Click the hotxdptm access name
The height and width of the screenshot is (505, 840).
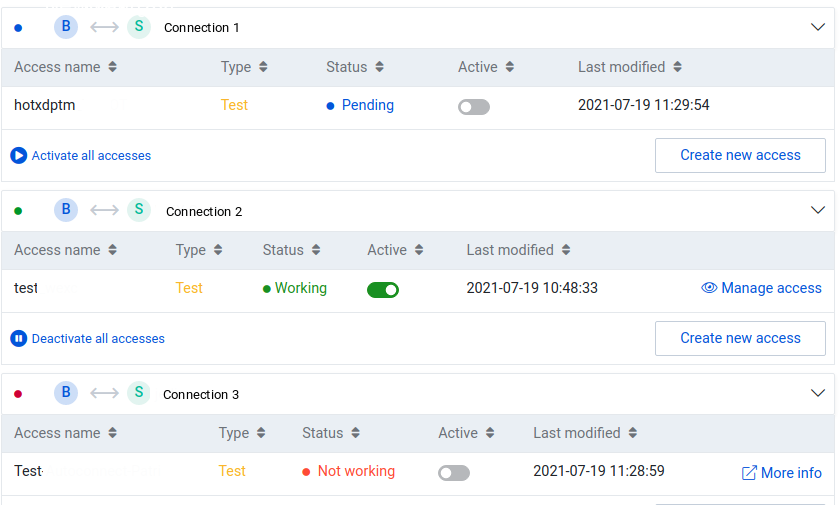pyautogui.click(x=44, y=105)
